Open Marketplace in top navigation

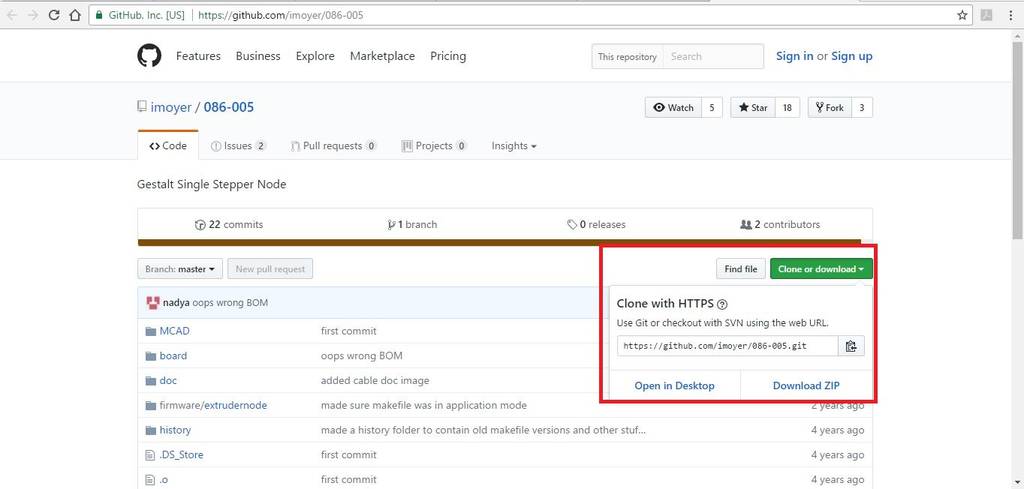click(382, 56)
